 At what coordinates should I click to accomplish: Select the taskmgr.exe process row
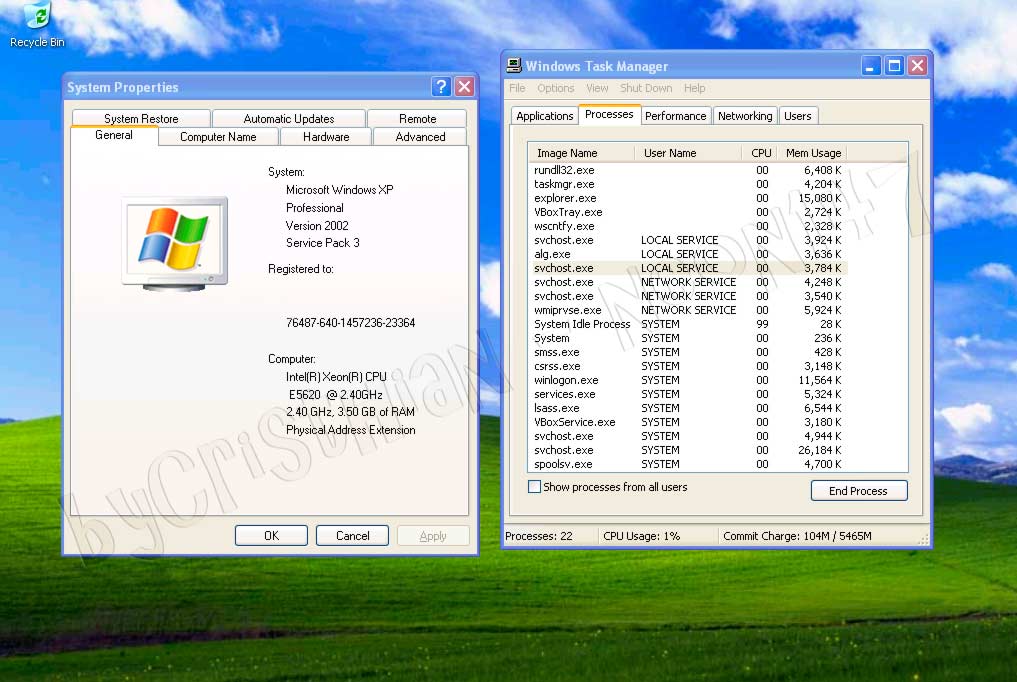[x=688, y=184]
